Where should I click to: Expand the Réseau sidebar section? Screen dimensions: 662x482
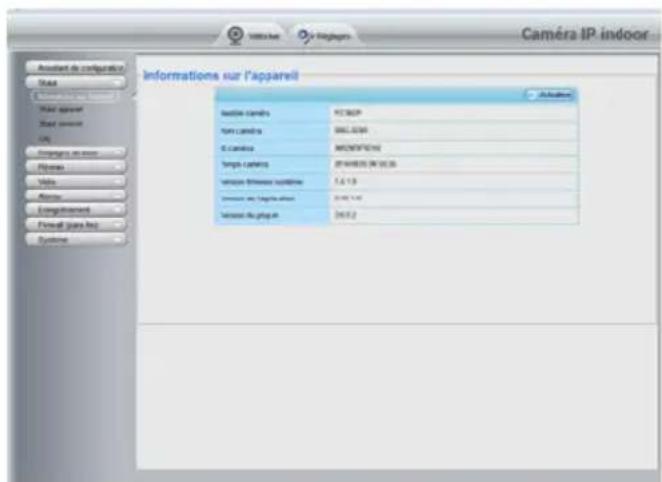[76, 167]
